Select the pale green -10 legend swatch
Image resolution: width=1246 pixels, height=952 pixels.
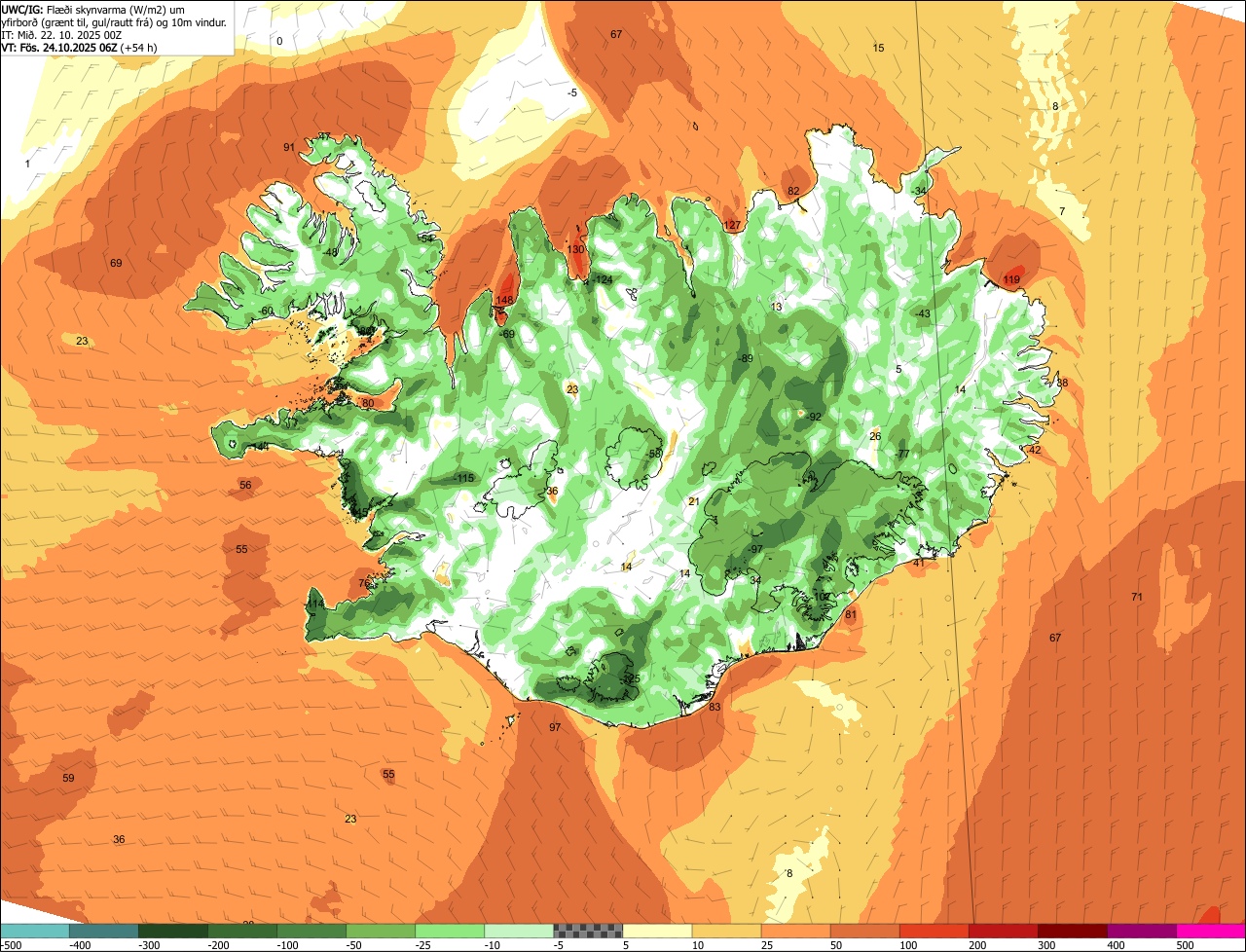click(x=518, y=931)
